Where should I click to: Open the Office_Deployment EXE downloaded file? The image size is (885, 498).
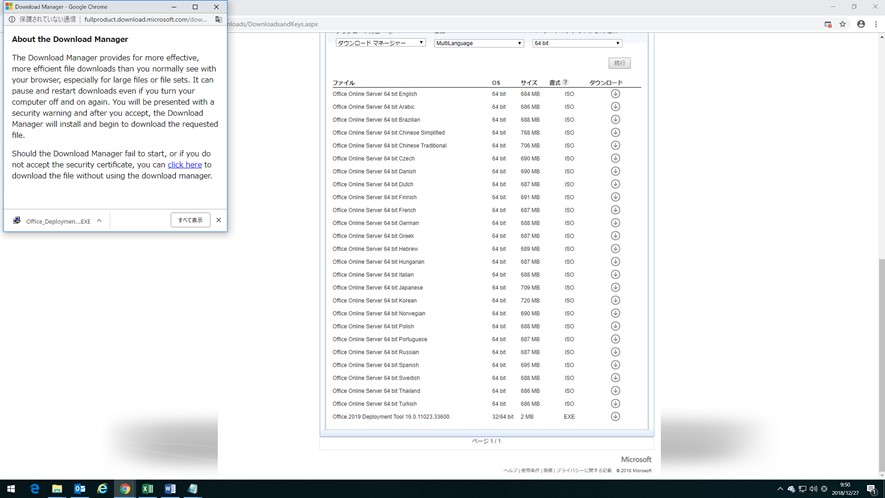[52, 221]
